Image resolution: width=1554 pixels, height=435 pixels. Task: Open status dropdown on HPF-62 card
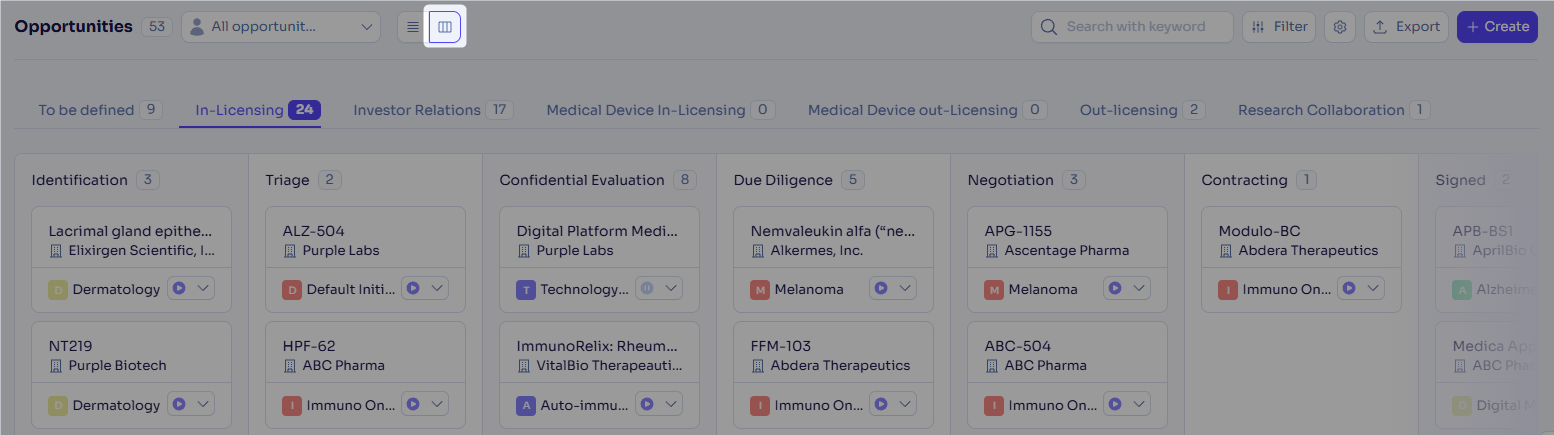point(425,404)
